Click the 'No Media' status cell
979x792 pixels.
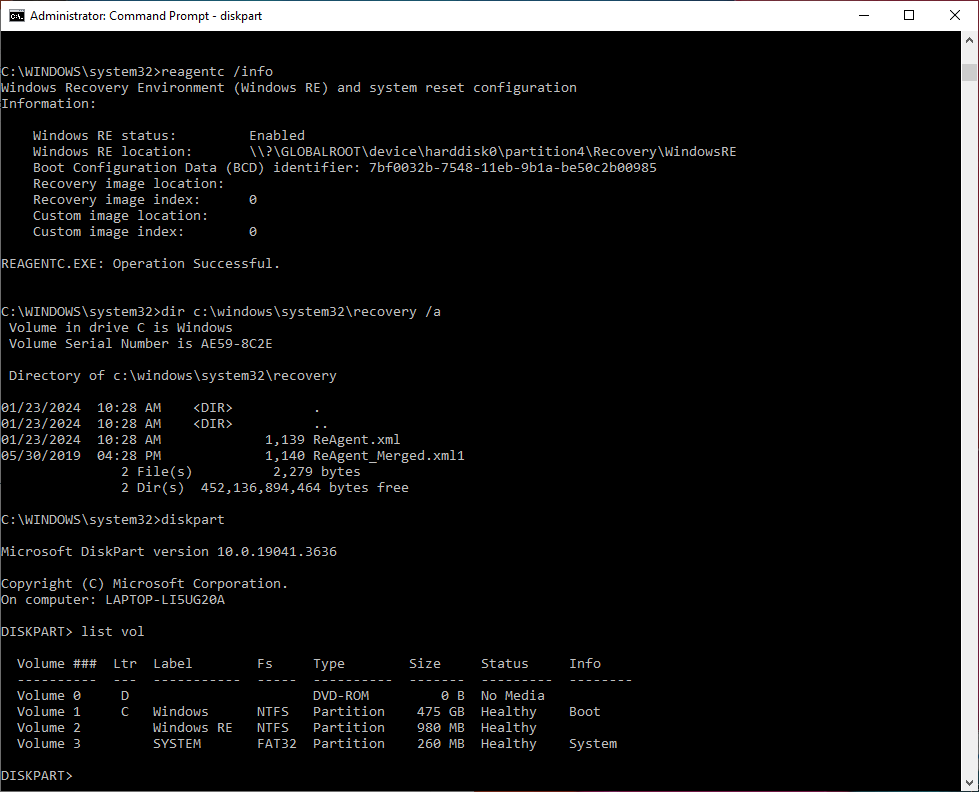click(x=513, y=696)
